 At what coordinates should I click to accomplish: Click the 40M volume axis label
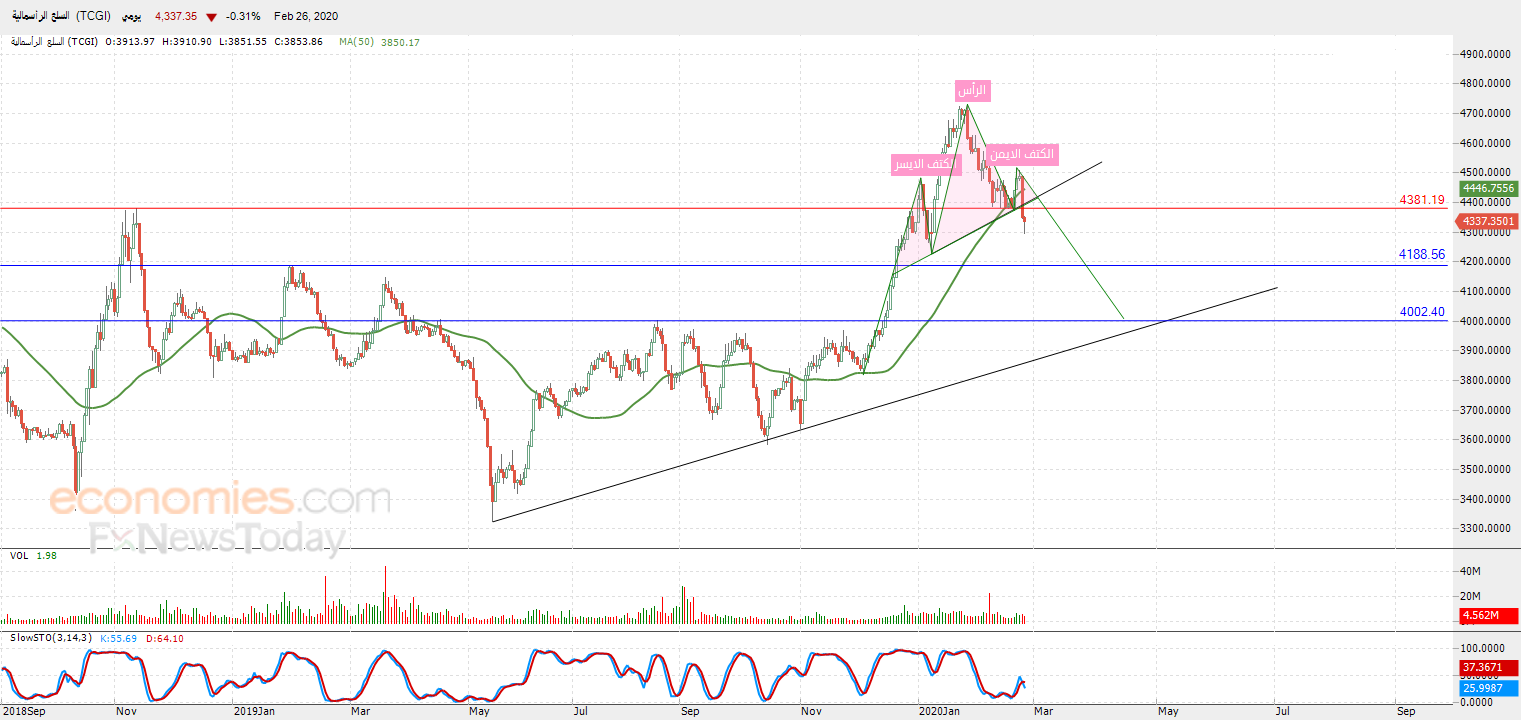pyautogui.click(x=1470, y=571)
